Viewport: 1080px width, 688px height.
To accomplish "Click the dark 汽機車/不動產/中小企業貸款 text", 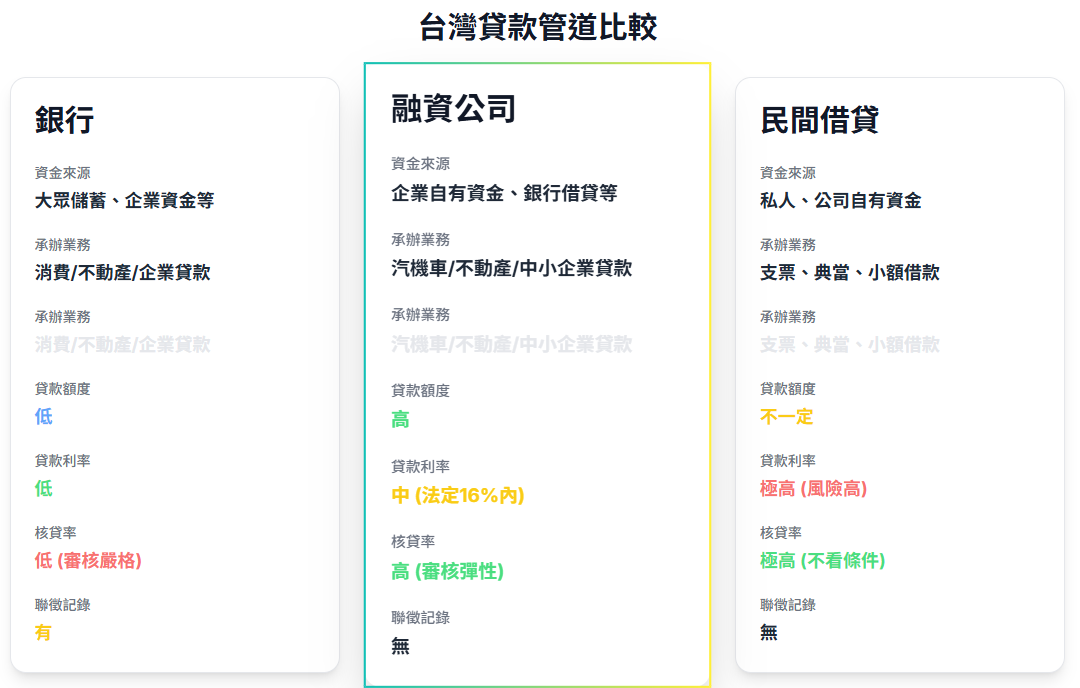I will [511, 268].
